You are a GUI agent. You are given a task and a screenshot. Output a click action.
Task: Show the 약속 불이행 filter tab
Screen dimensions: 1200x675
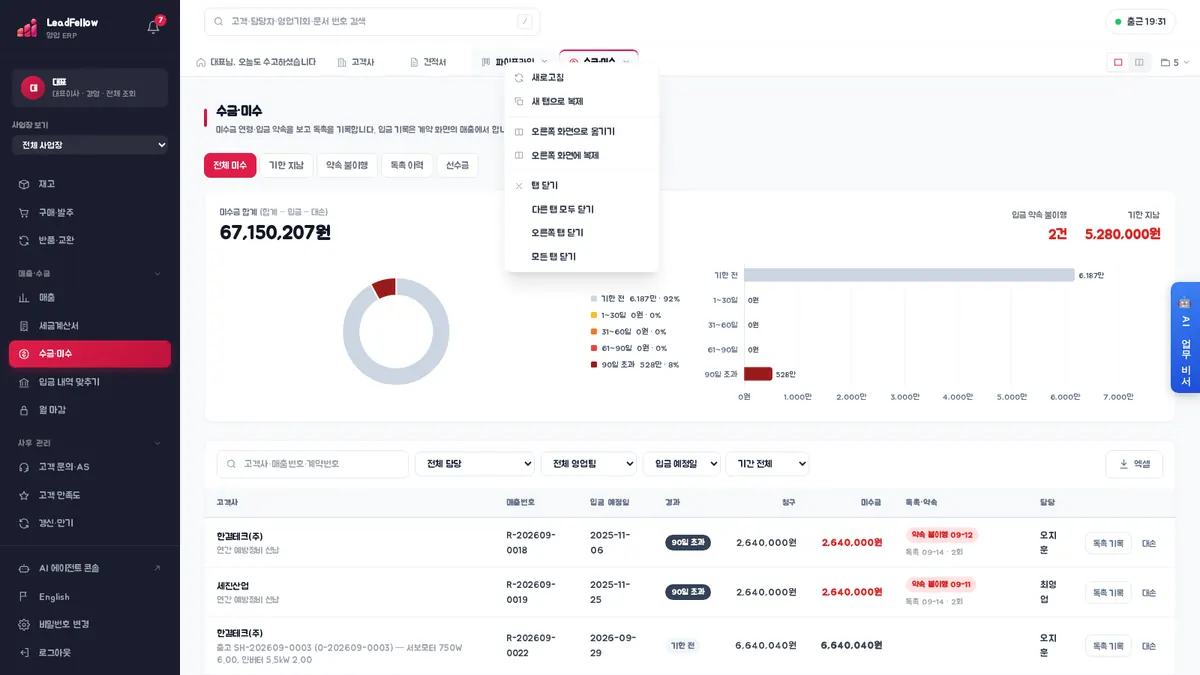[x=347, y=165]
